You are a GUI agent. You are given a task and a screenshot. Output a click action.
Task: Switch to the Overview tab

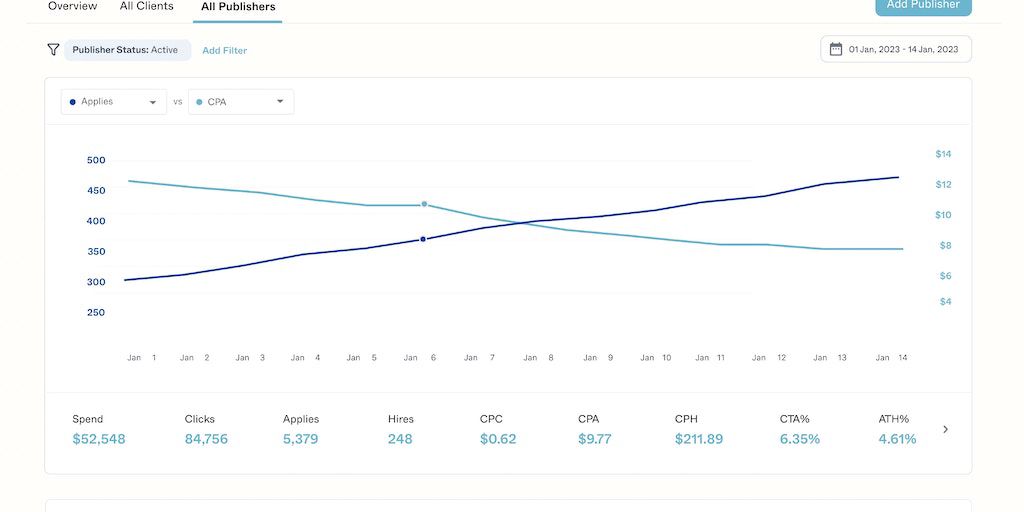(73, 7)
